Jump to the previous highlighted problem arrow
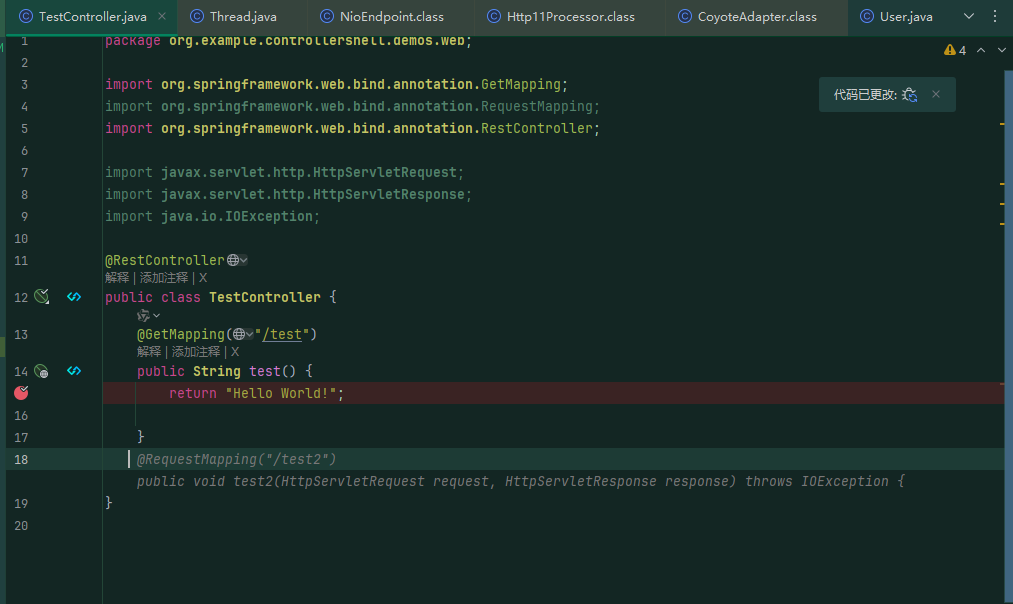This screenshot has width=1013, height=604. [981, 50]
